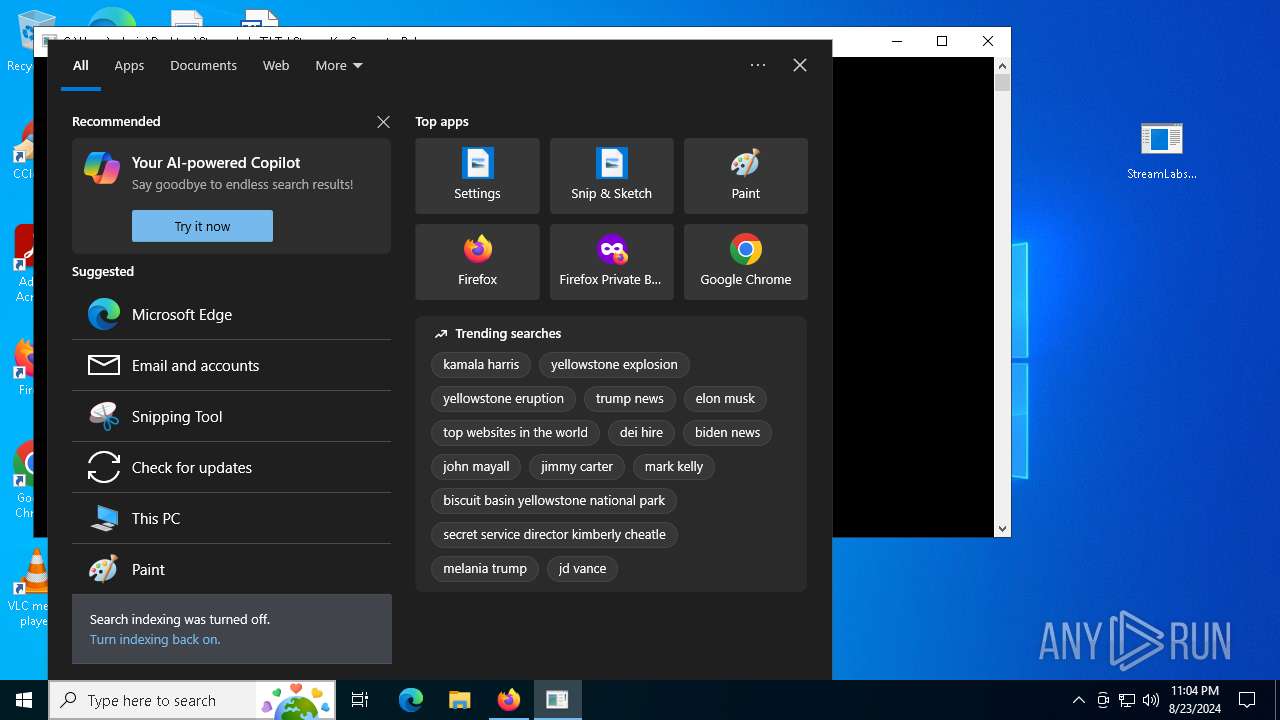Select jd vance trending chip
Screen dimensions: 1280x720
[x=582, y=569]
